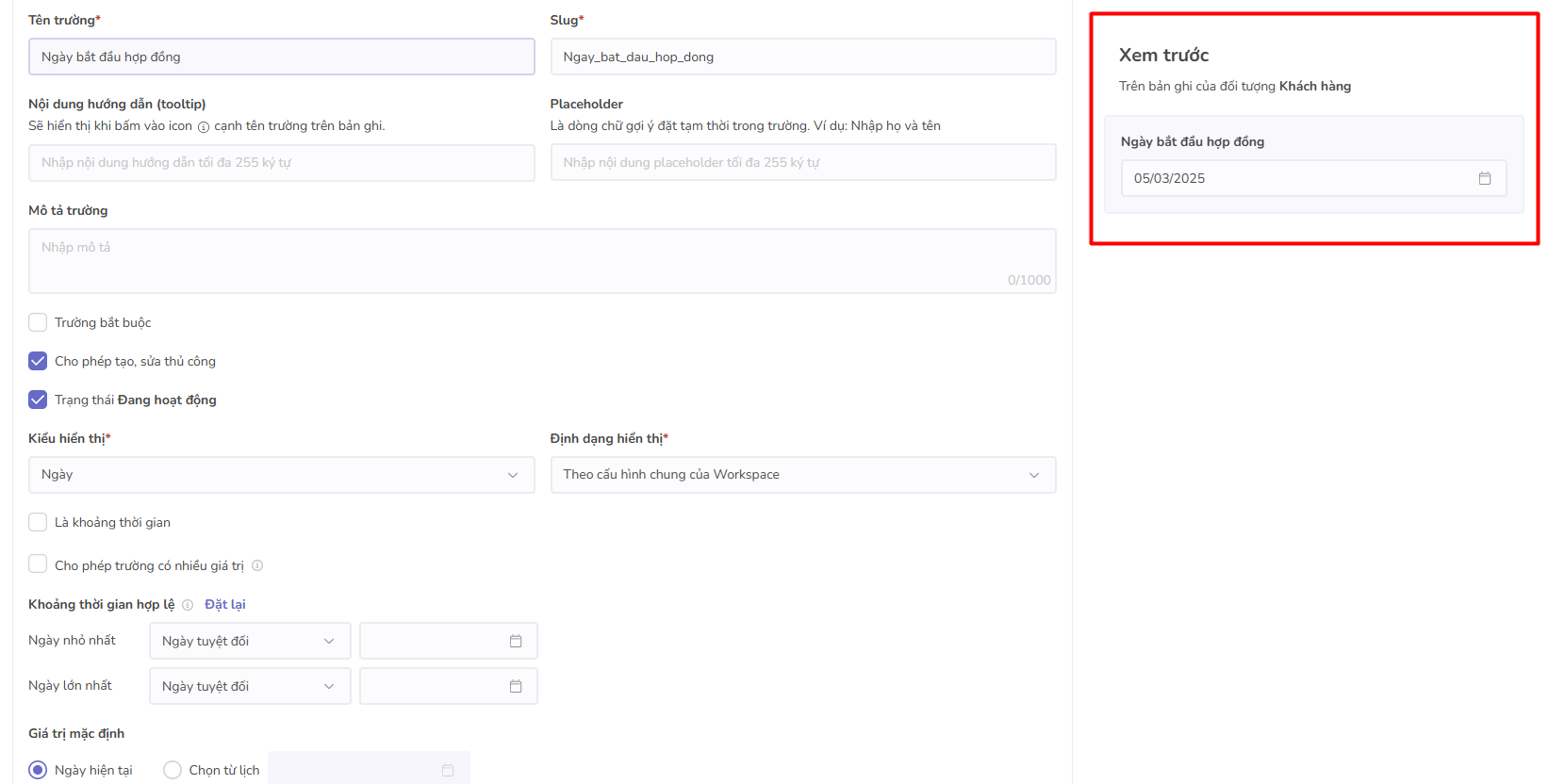Select the Ngày hiện tại radio button
1548x784 pixels.
(x=38, y=770)
